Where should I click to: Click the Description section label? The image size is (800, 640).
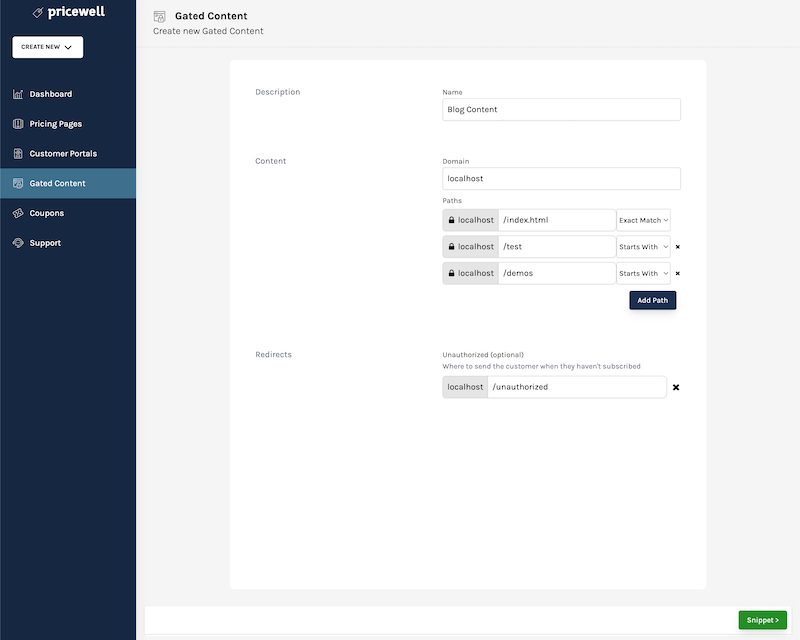point(278,92)
